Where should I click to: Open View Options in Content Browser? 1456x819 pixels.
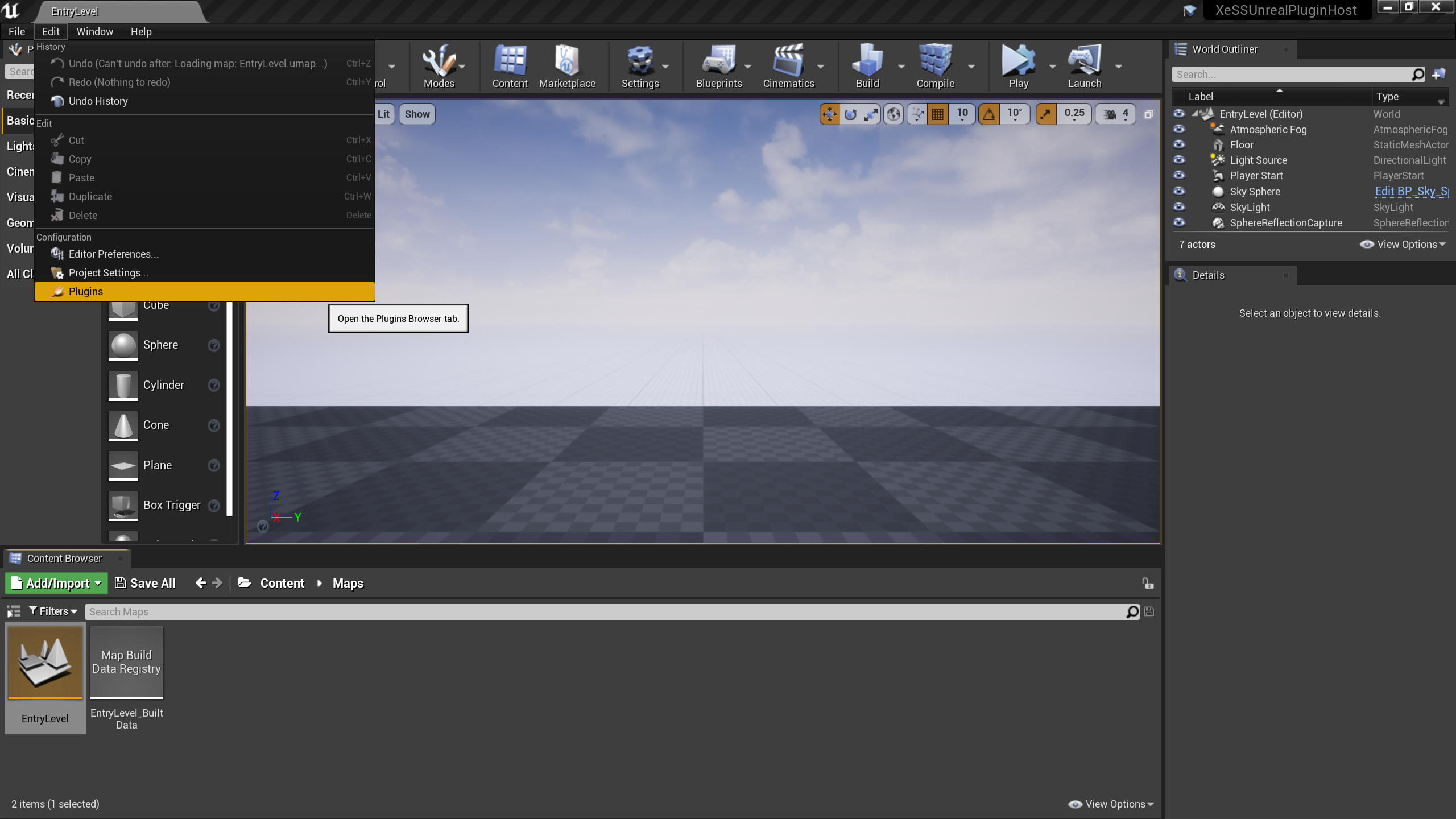click(x=1111, y=804)
